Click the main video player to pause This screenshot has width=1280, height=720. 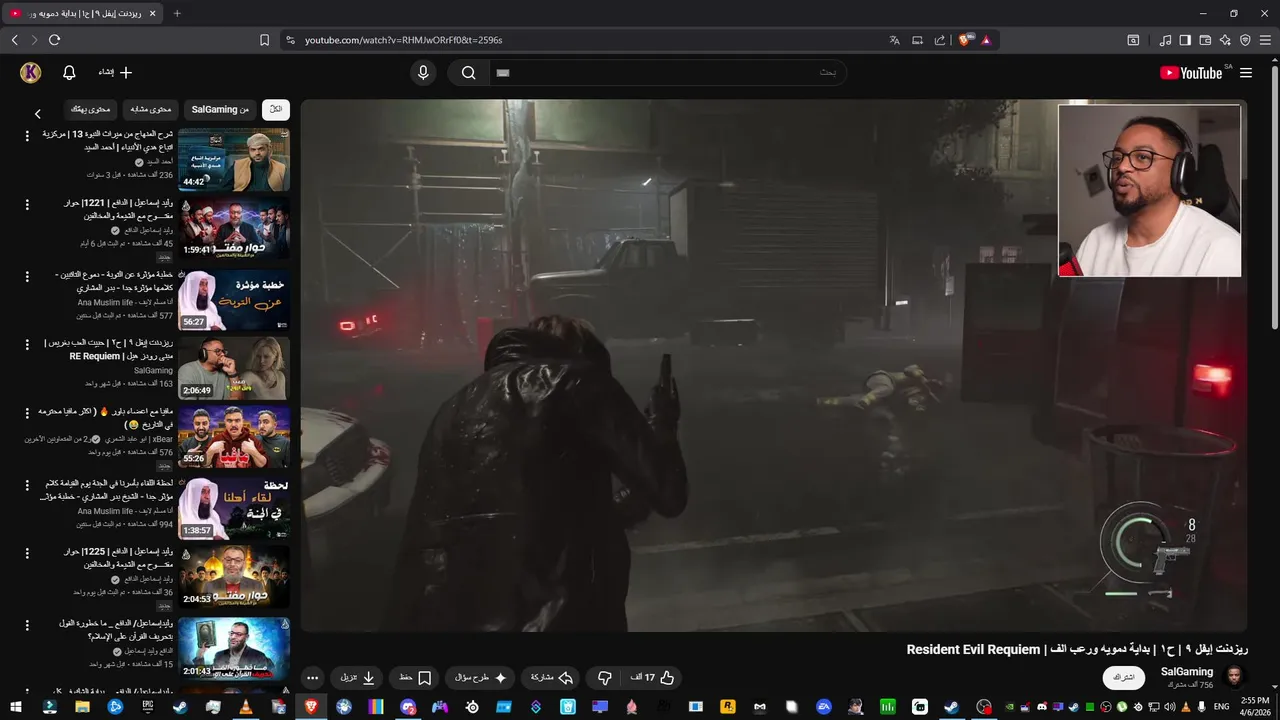(x=774, y=365)
